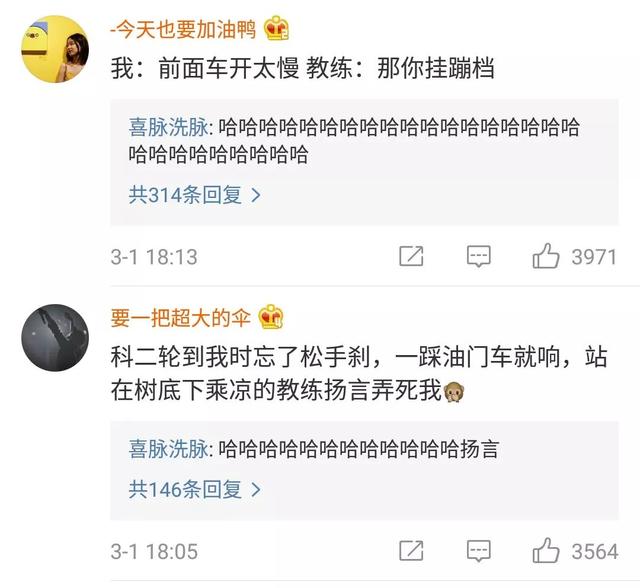Repost the 3-1 18:13 comment

click(x=411, y=256)
